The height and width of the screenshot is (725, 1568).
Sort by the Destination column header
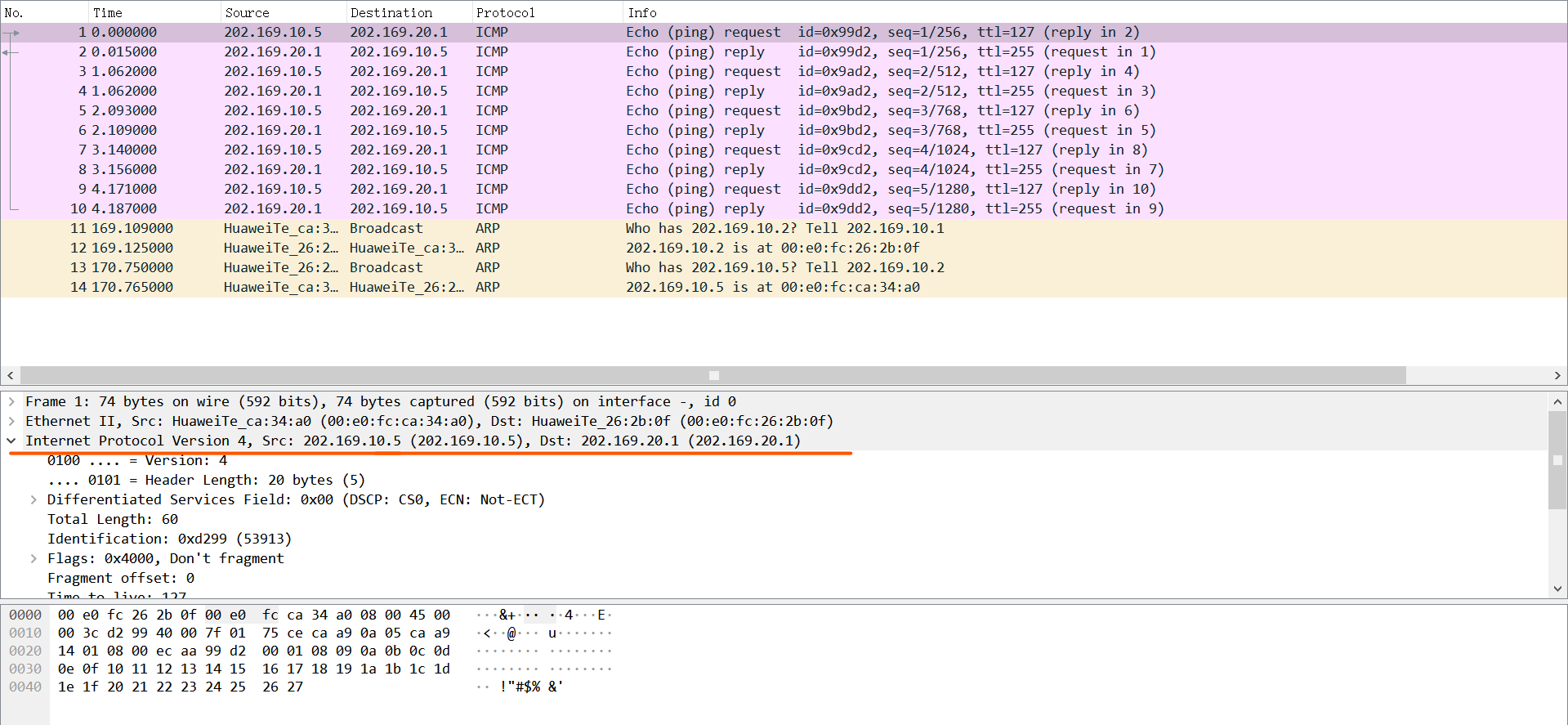point(409,12)
